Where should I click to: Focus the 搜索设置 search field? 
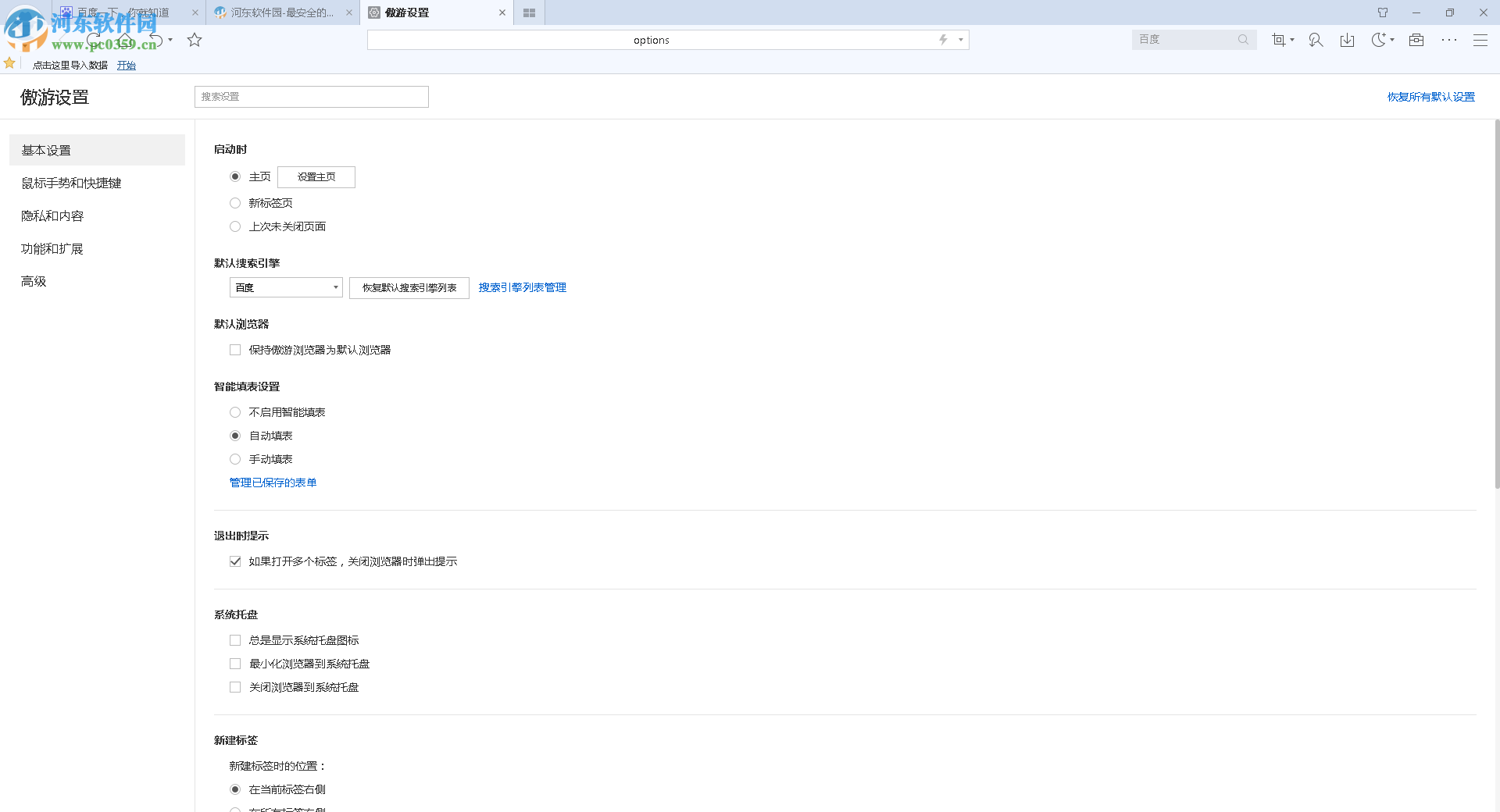pyautogui.click(x=312, y=97)
